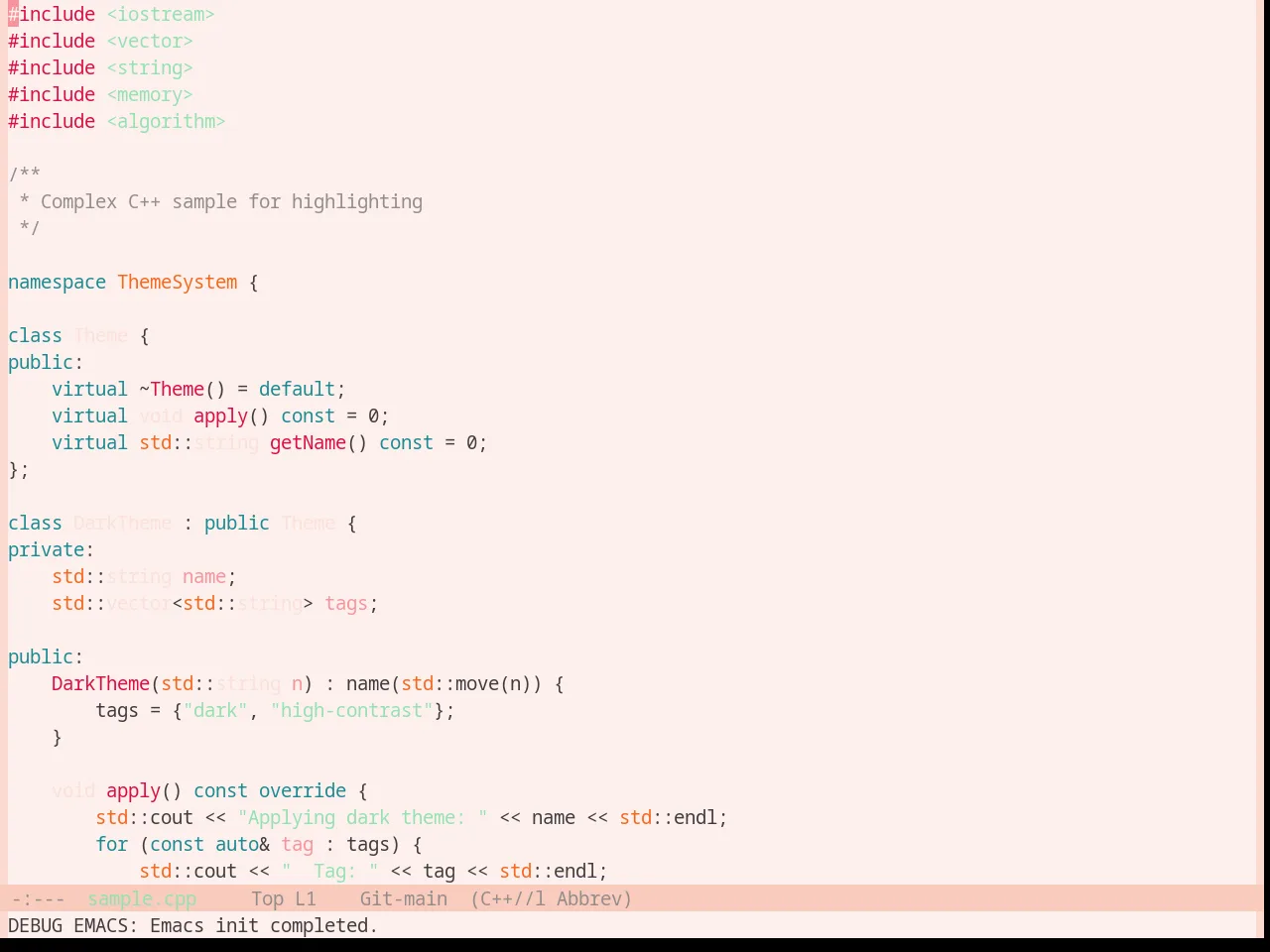
Task: Click the string "Applying dark theme: "
Action: point(362,817)
